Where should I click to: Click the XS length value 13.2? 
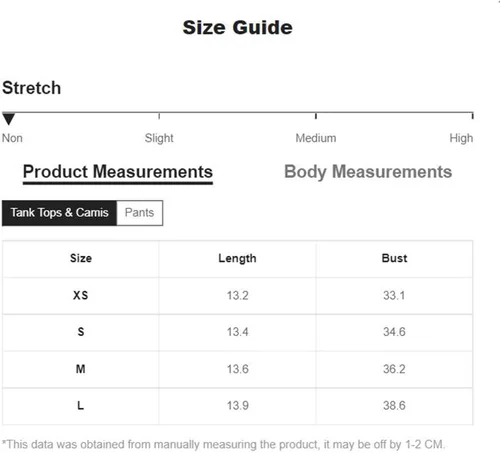[x=238, y=296]
